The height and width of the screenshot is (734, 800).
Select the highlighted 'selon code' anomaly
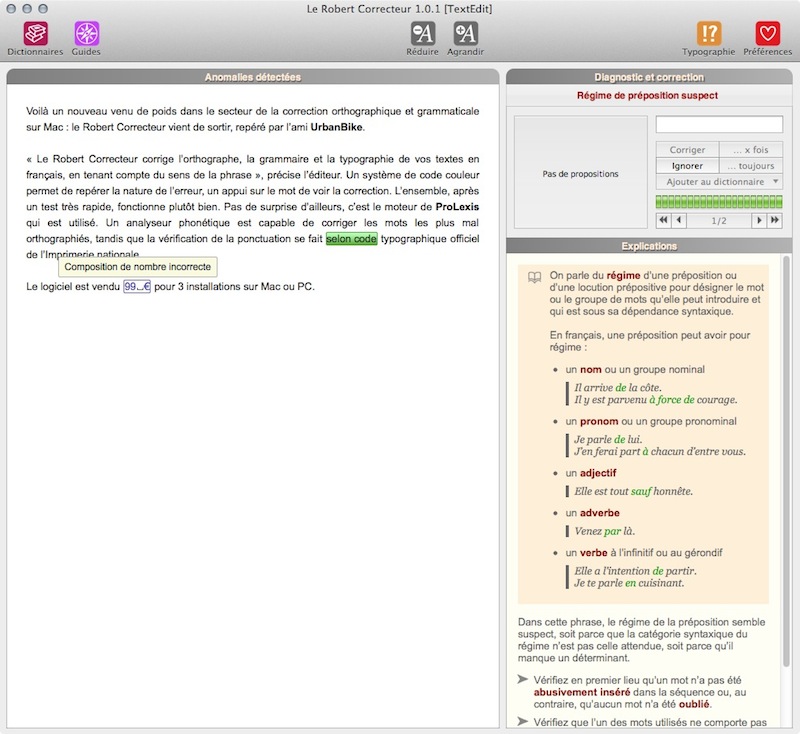click(x=352, y=239)
